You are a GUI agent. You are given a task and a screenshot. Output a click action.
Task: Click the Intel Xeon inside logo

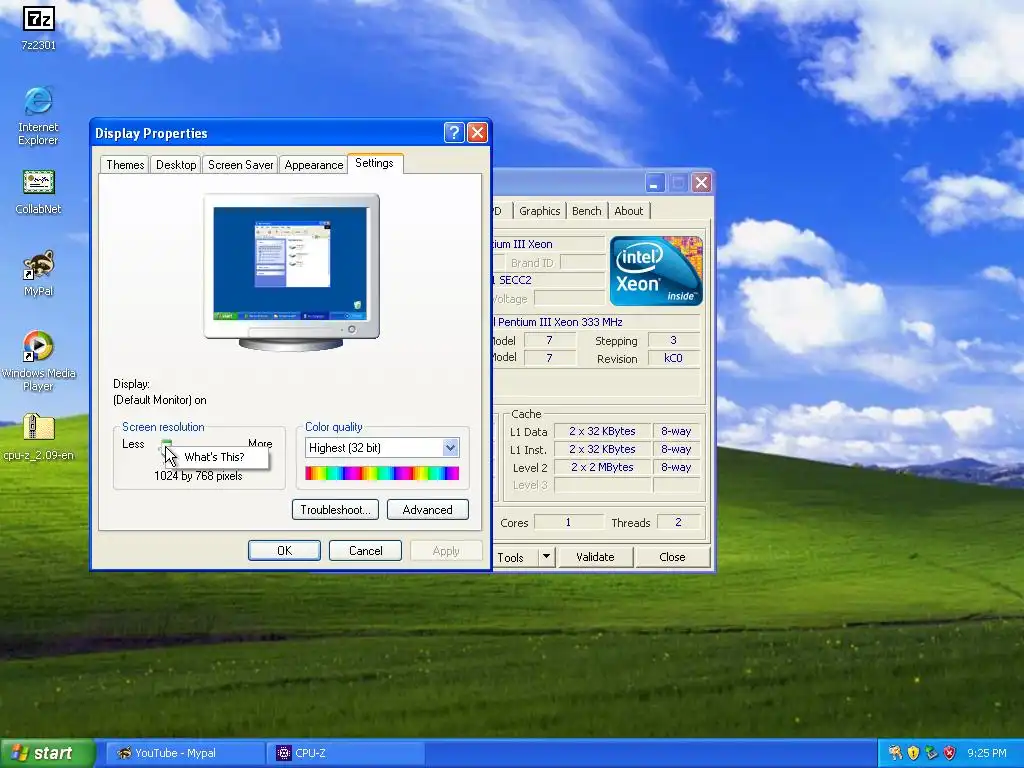[x=656, y=271]
